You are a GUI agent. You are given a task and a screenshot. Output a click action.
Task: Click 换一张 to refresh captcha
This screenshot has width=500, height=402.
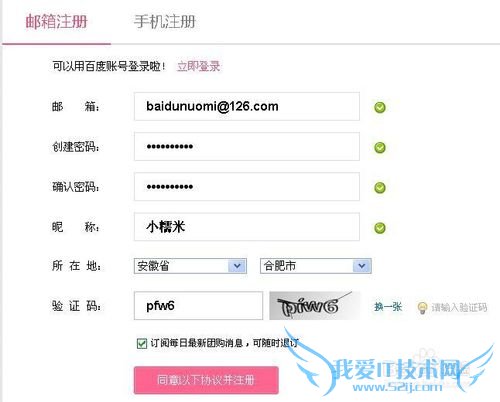coord(388,307)
